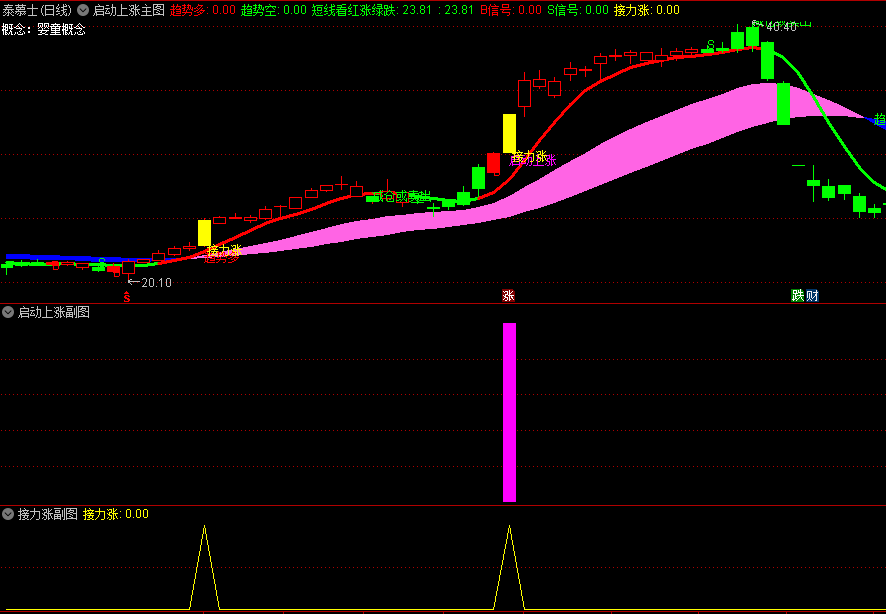Click the blue 财 event marker icon
The height and width of the screenshot is (614, 886).
click(x=812, y=295)
